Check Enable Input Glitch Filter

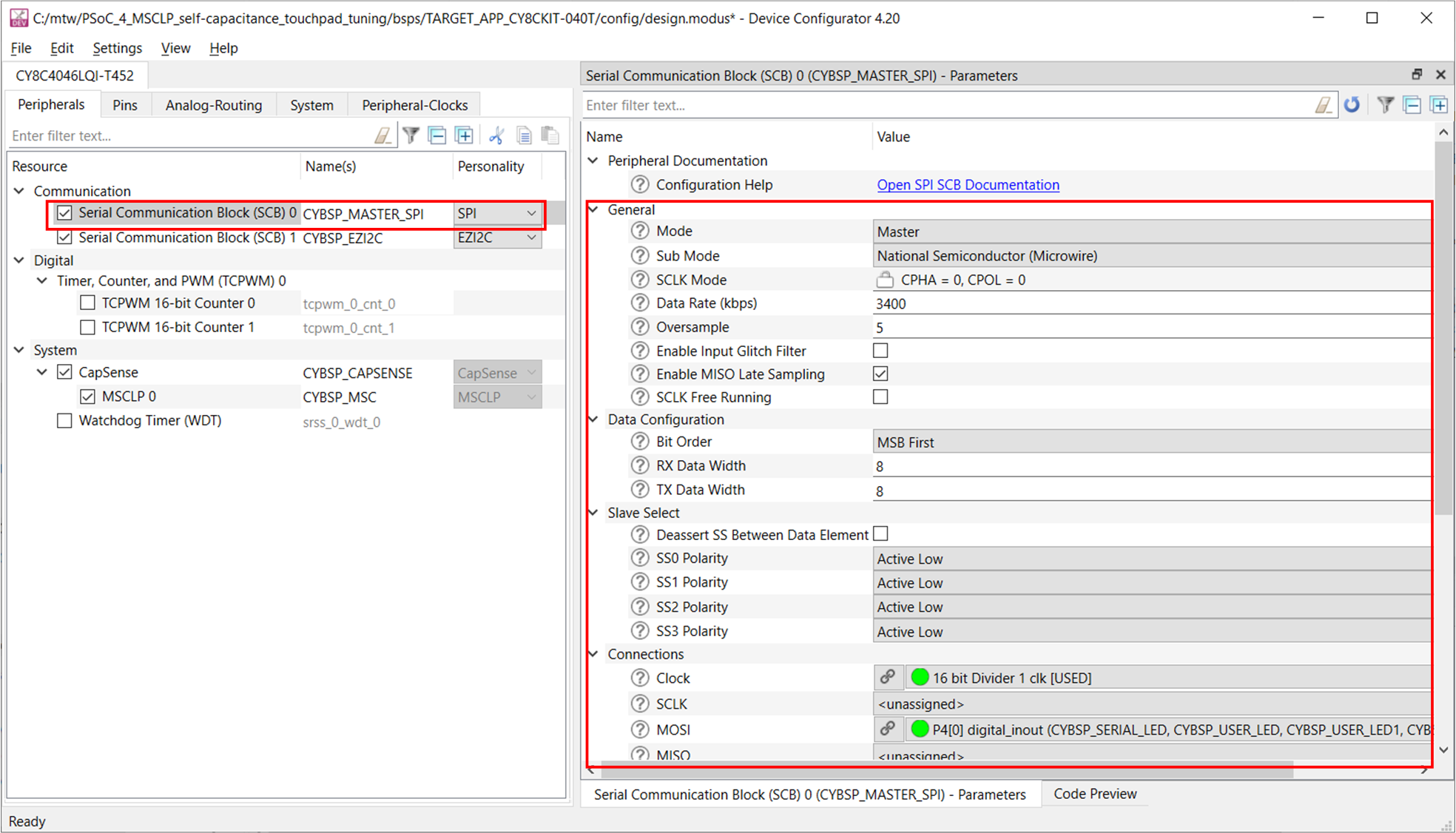pyautogui.click(x=880, y=351)
